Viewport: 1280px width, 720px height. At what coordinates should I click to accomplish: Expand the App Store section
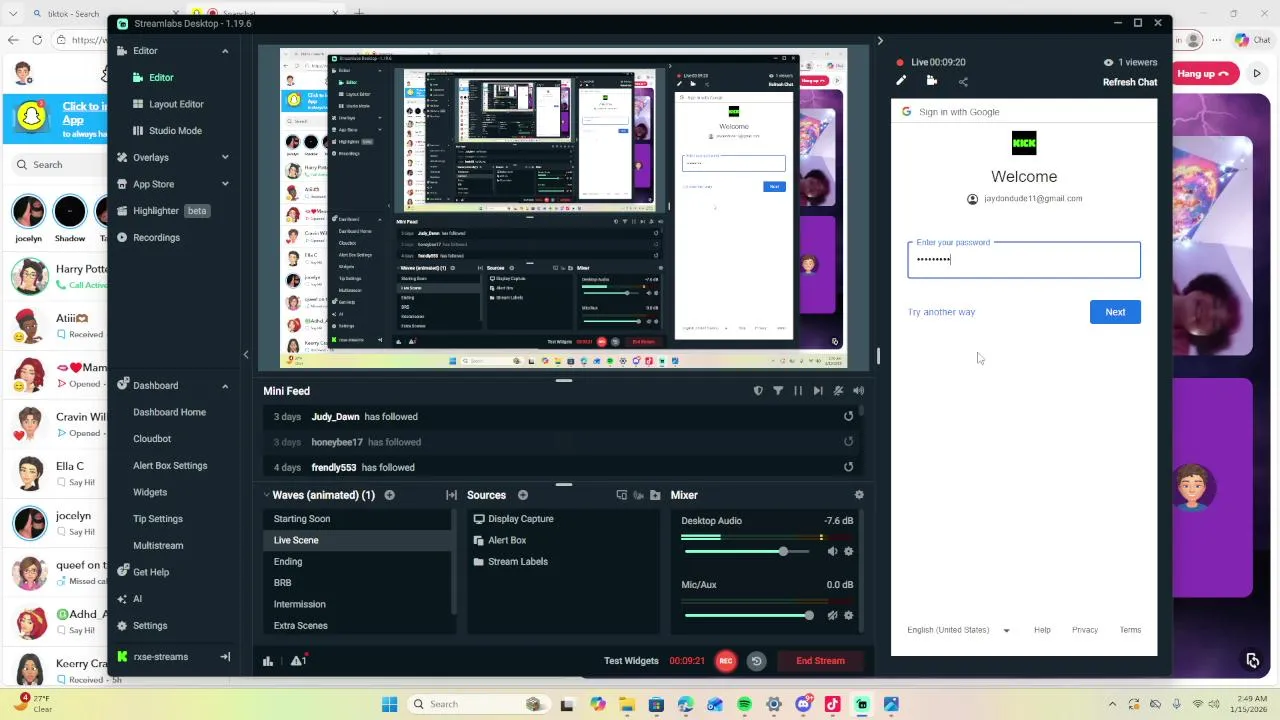tap(225, 184)
